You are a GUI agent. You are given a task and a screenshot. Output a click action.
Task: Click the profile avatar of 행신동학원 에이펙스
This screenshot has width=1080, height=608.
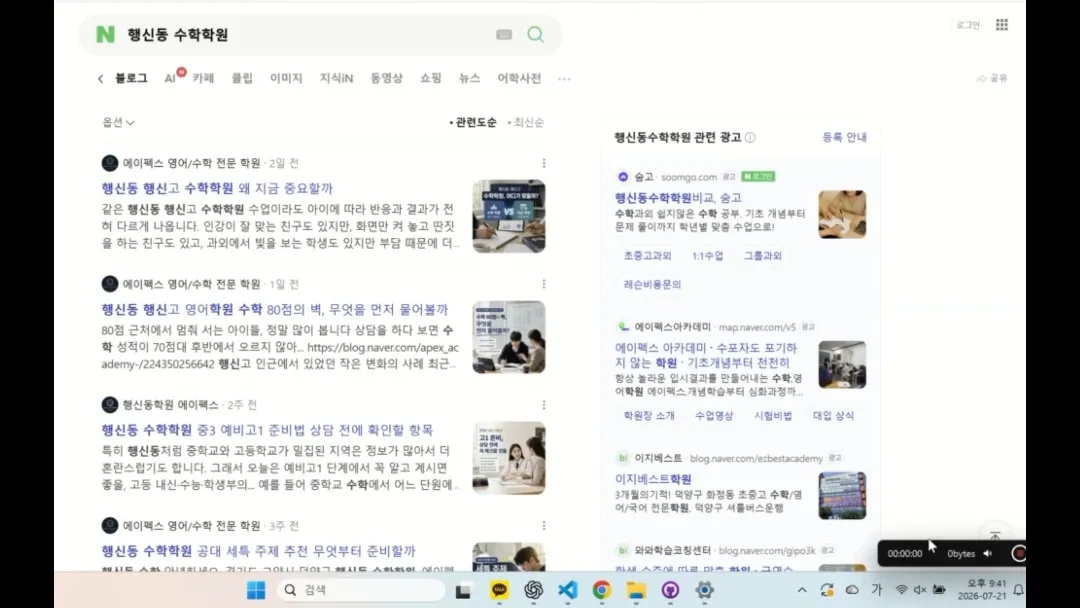click(110, 405)
